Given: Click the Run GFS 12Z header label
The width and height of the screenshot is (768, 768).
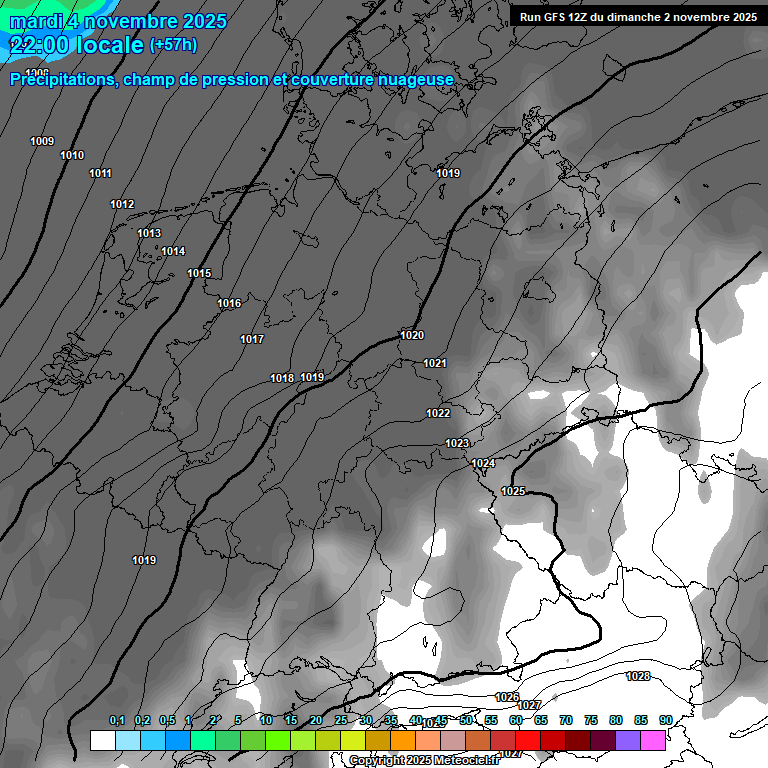Looking at the screenshot, I should click(x=638, y=17).
